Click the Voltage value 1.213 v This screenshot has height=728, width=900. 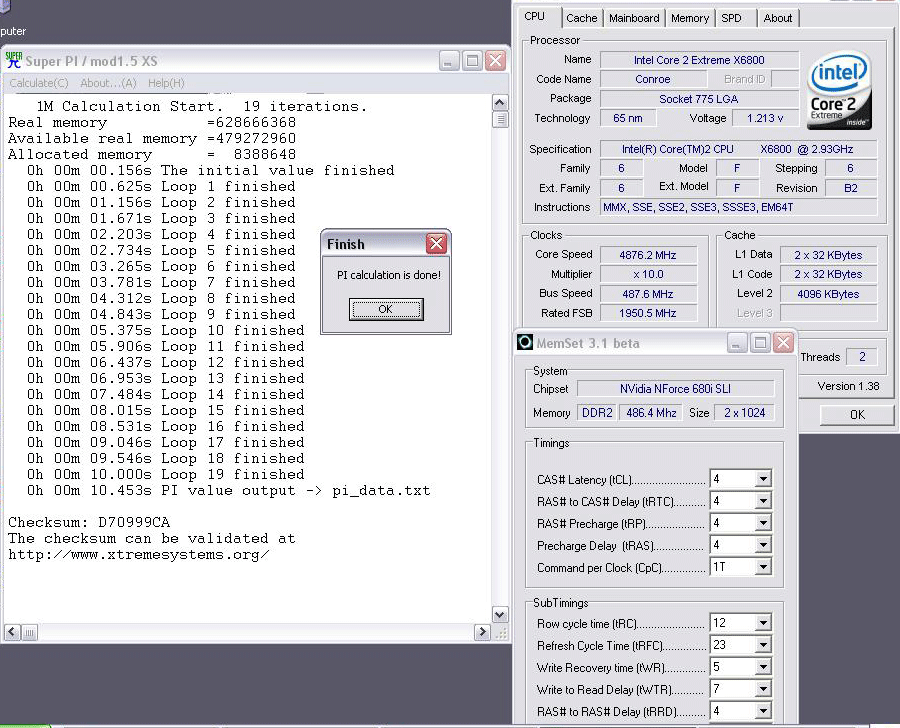[765, 118]
